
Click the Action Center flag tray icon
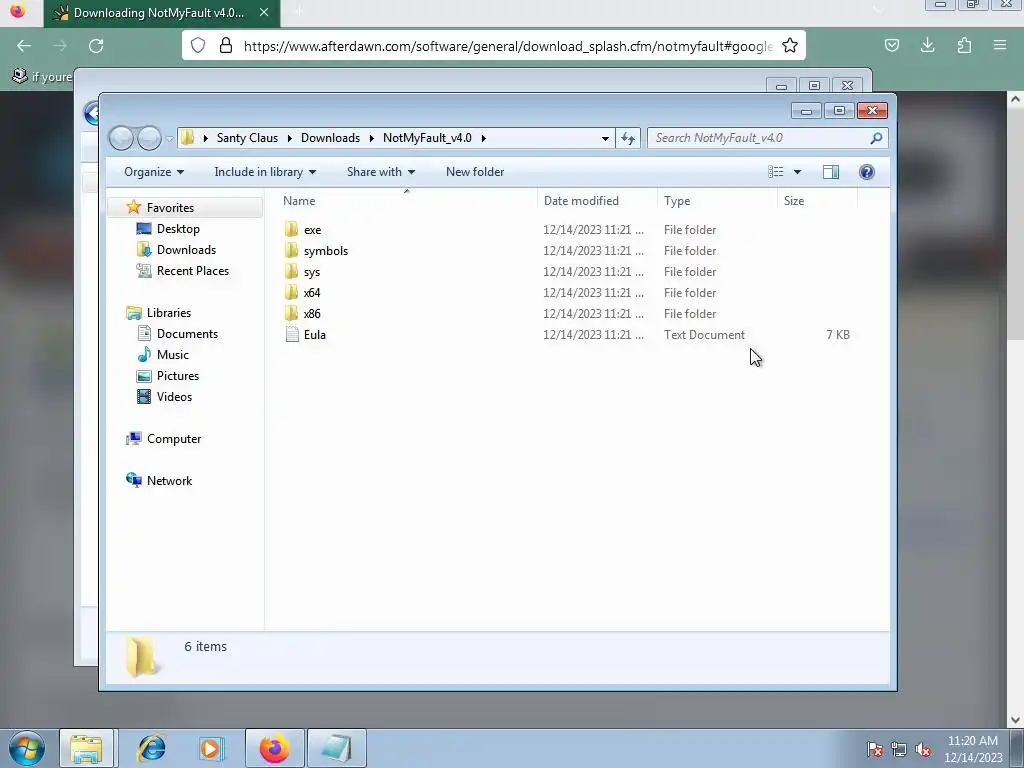(875, 750)
